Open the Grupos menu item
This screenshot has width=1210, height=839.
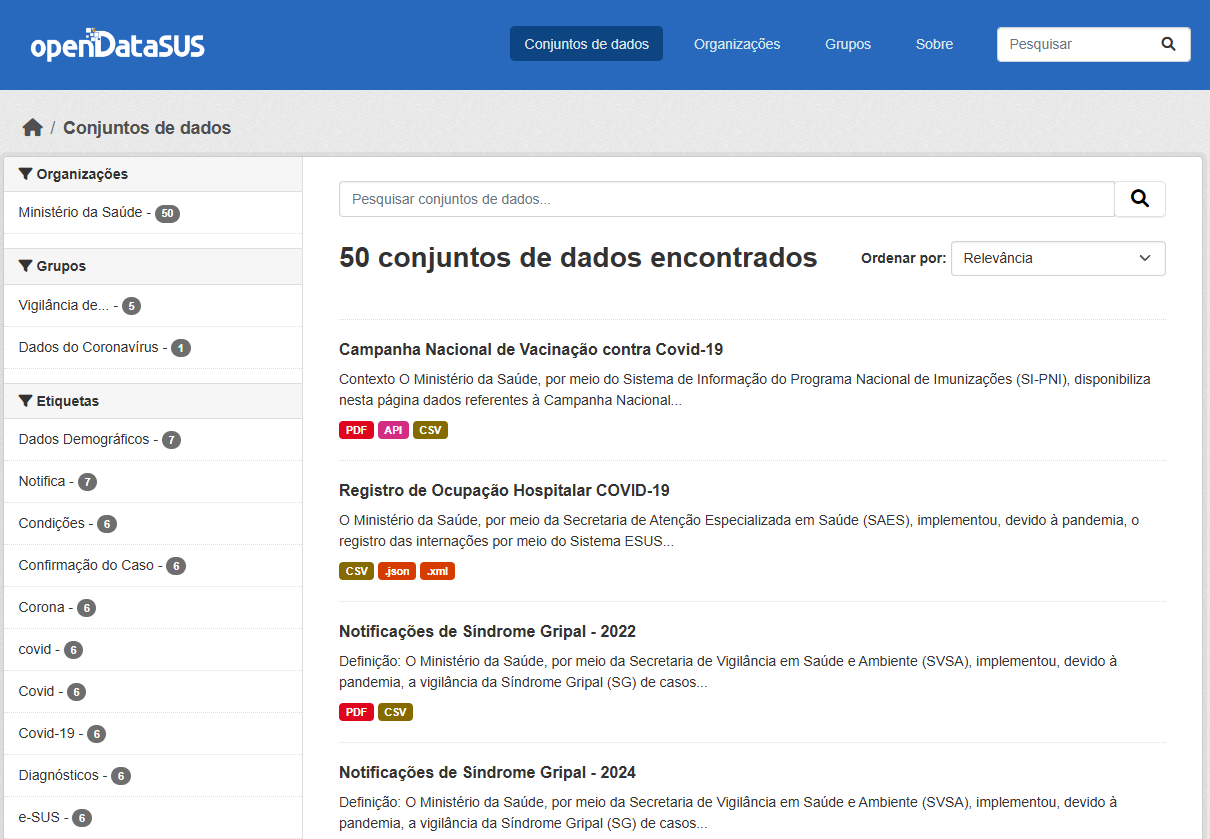848,44
